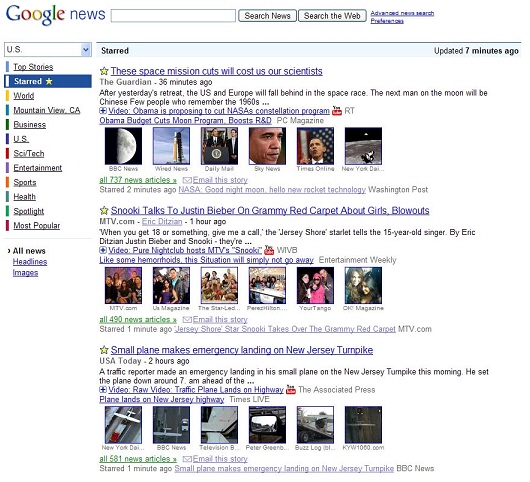Open Advanced news search link
The height and width of the screenshot is (482, 530).
click(402, 13)
